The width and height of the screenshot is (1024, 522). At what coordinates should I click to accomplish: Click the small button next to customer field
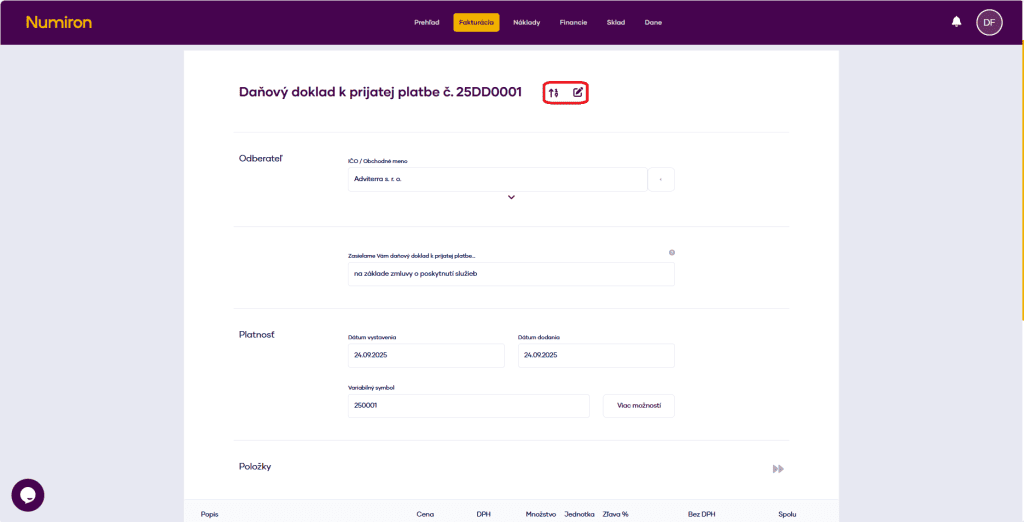tap(661, 179)
